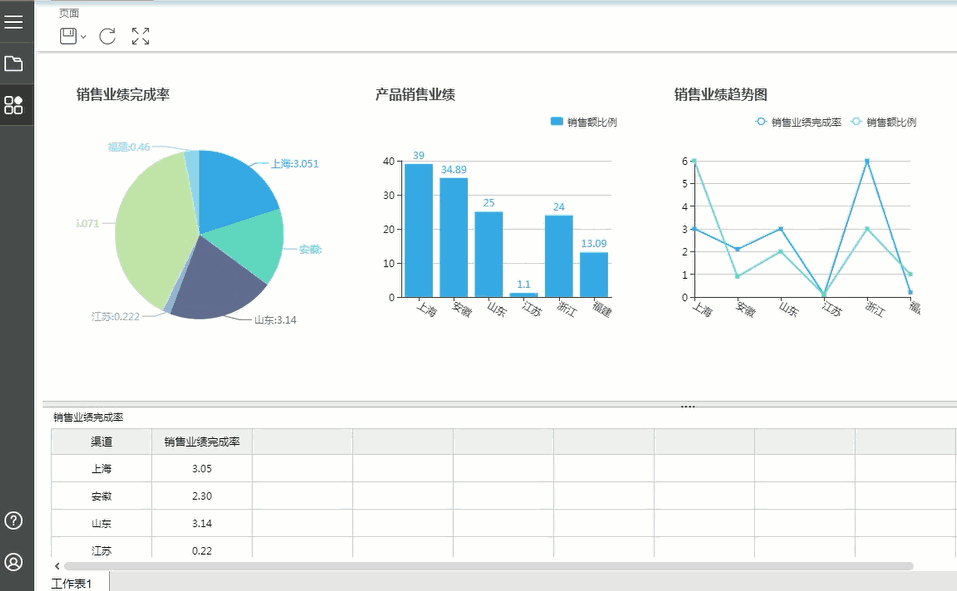Image resolution: width=957 pixels, height=591 pixels.
Task: Click the panel splitter dots handle
Action: click(687, 406)
